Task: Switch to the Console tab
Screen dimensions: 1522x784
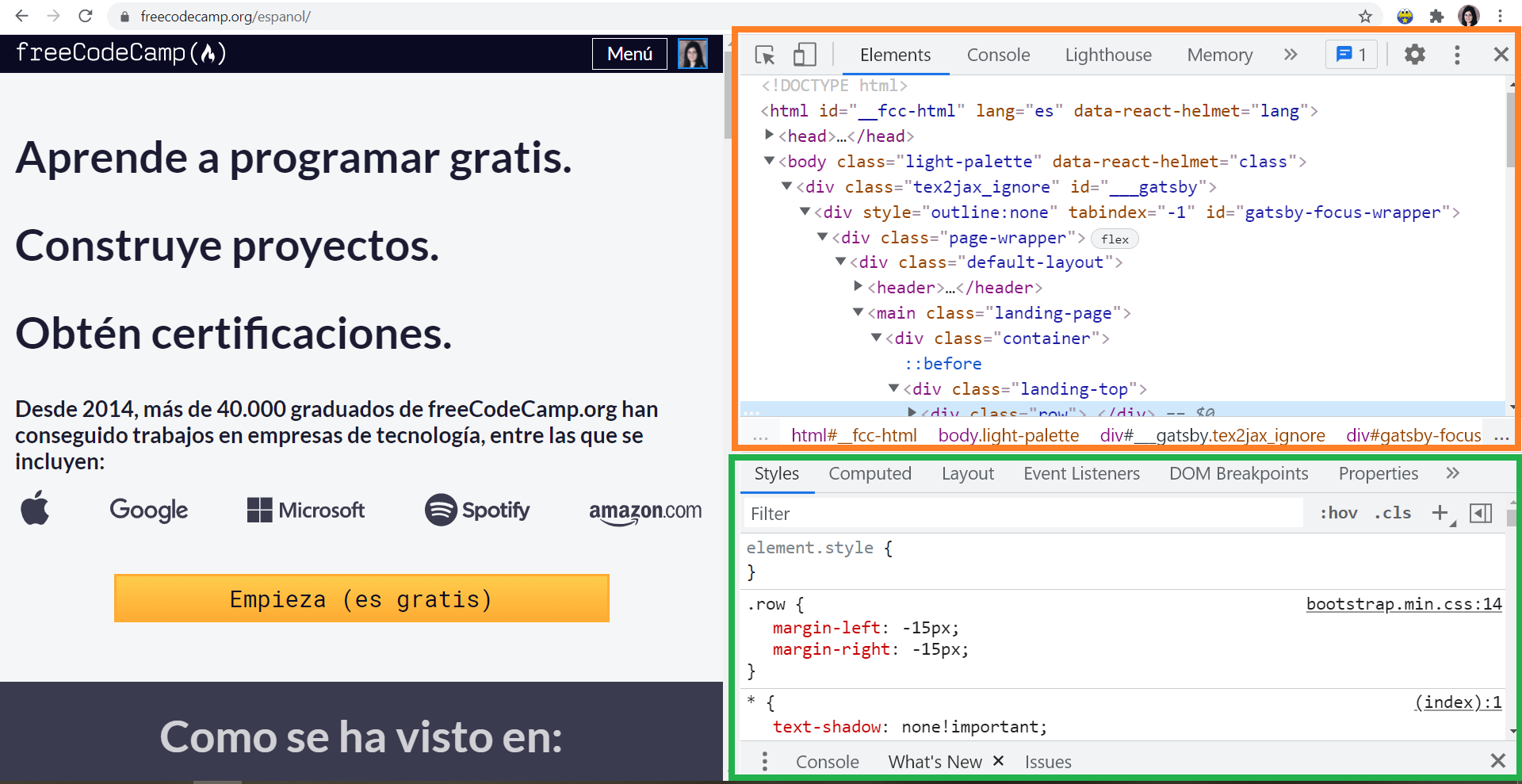Action: click(998, 54)
